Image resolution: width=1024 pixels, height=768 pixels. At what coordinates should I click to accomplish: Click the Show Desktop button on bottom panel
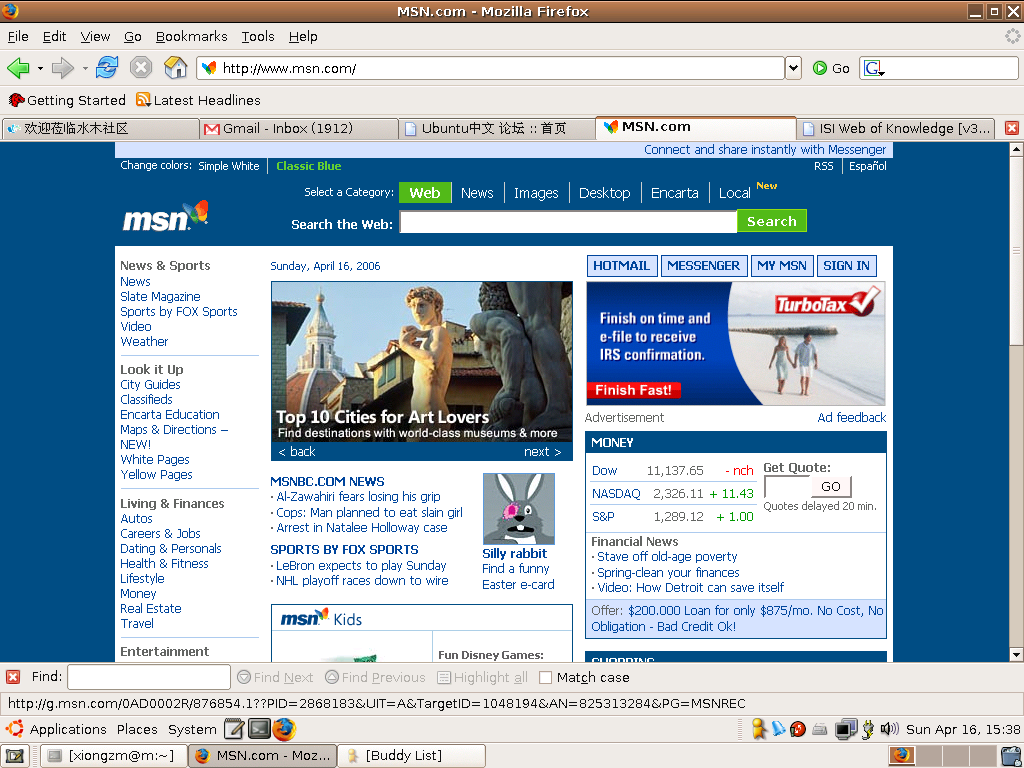pos(14,756)
